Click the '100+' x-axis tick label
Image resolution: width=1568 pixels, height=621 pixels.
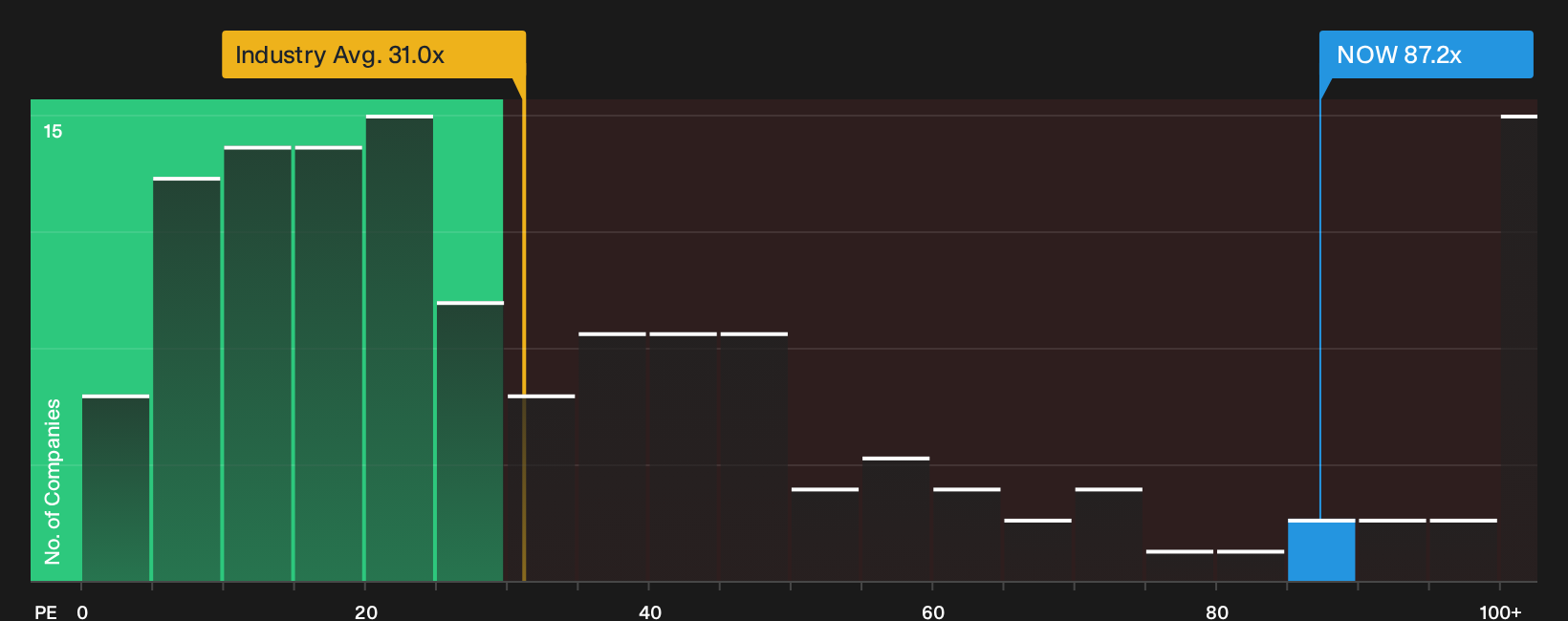[1500, 612]
